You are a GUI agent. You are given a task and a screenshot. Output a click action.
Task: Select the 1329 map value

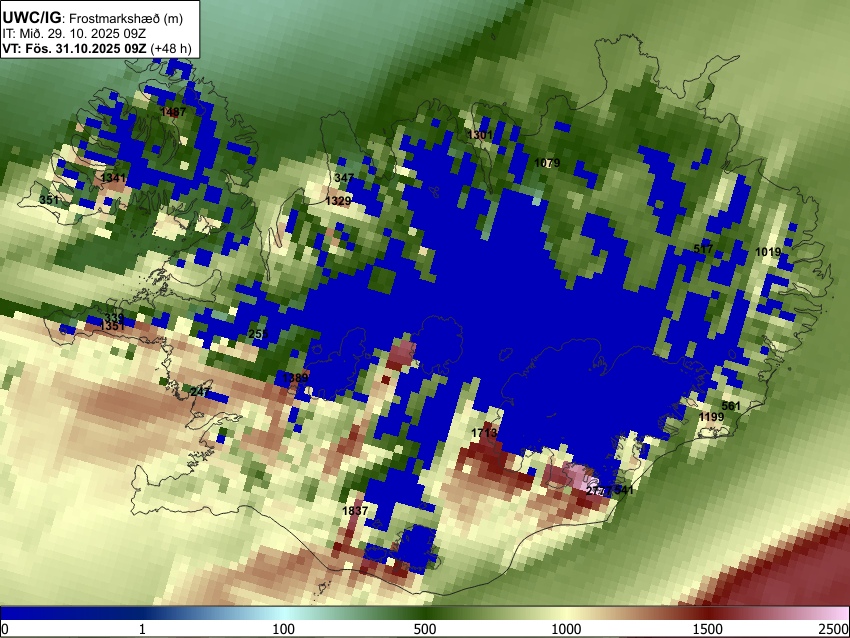[x=338, y=201]
